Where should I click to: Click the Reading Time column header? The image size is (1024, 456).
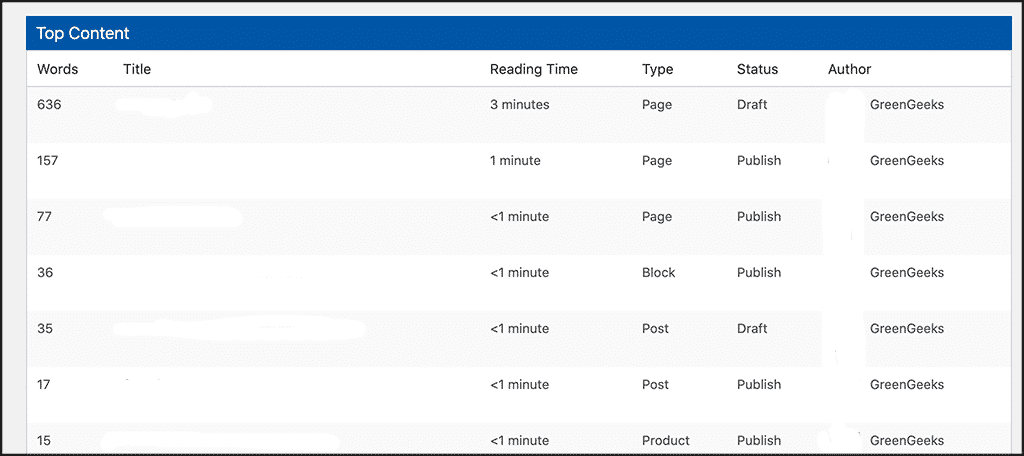[x=534, y=69]
